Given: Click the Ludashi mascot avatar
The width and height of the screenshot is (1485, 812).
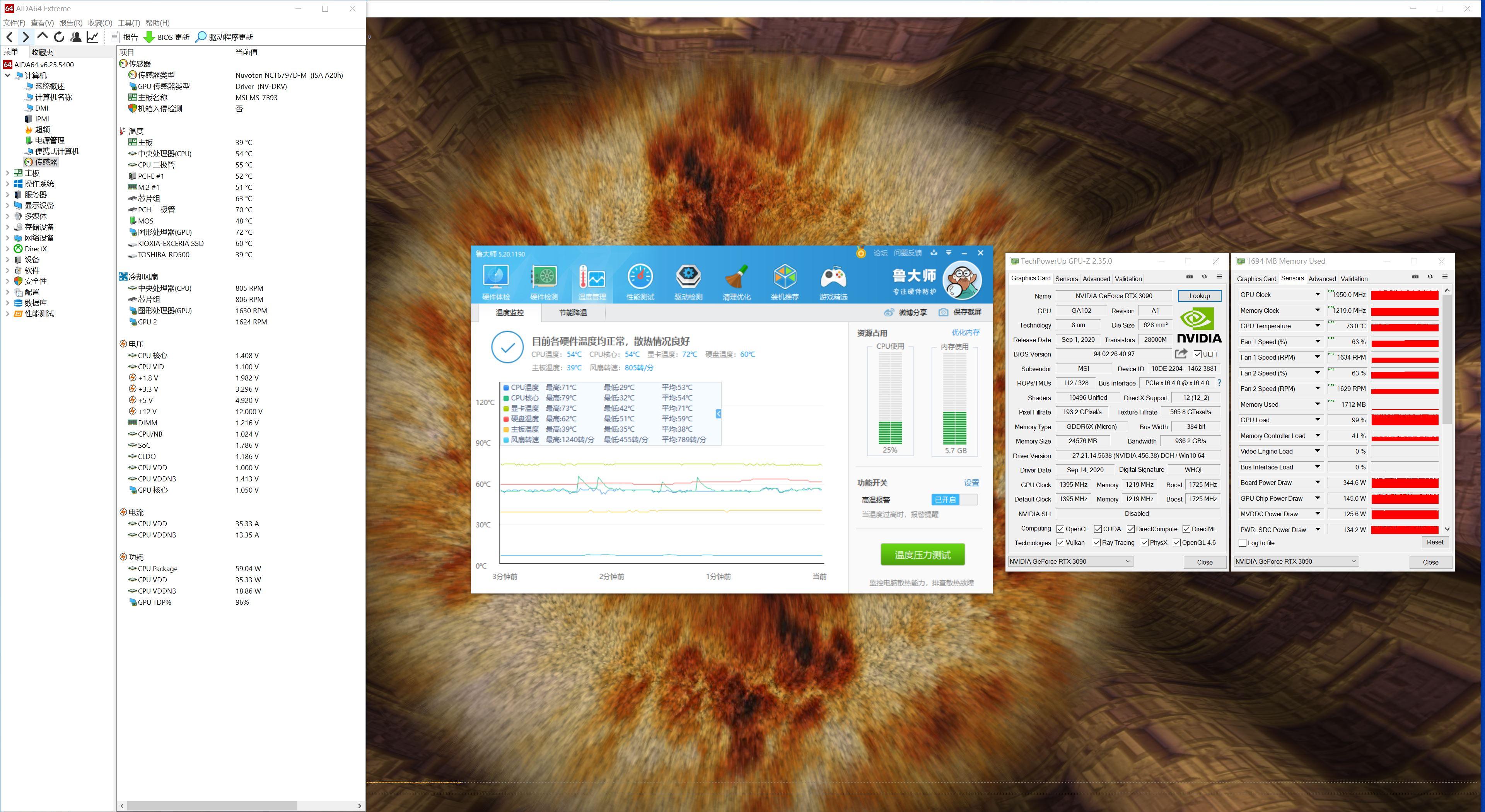Looking at the screenshot, I should tap(961, 280).
